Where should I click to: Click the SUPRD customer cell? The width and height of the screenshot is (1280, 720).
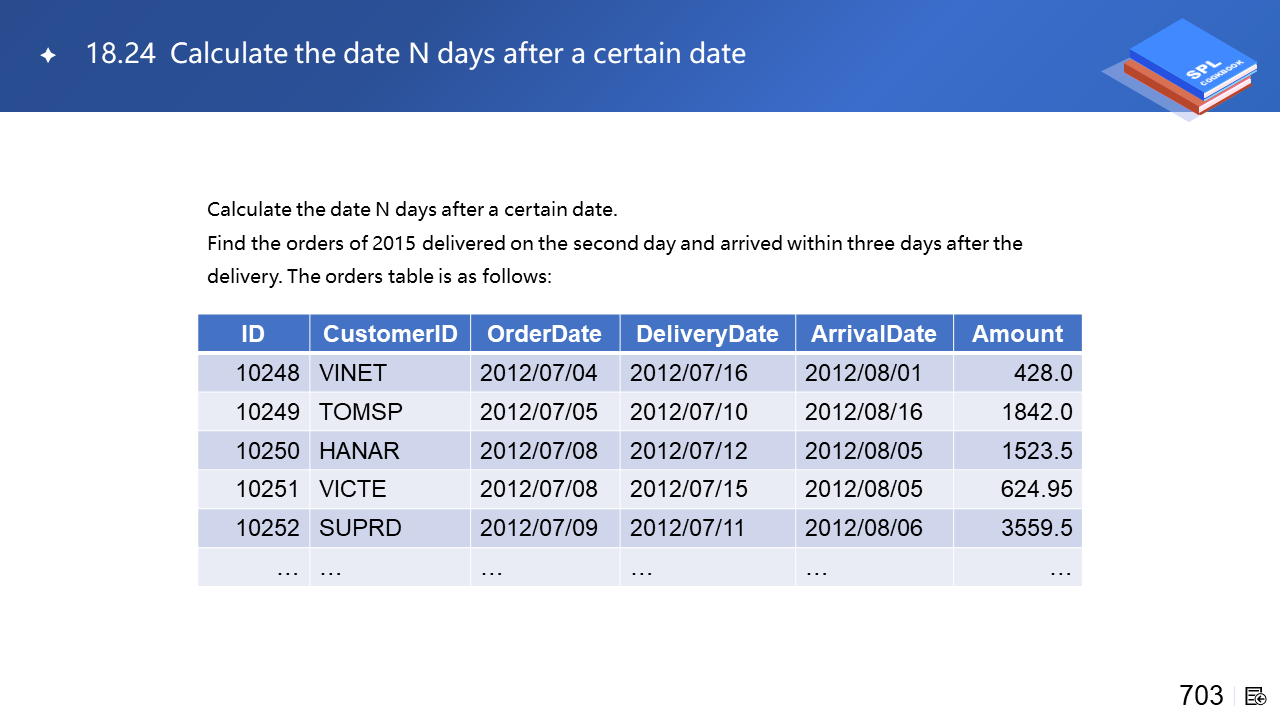[360, 528]
